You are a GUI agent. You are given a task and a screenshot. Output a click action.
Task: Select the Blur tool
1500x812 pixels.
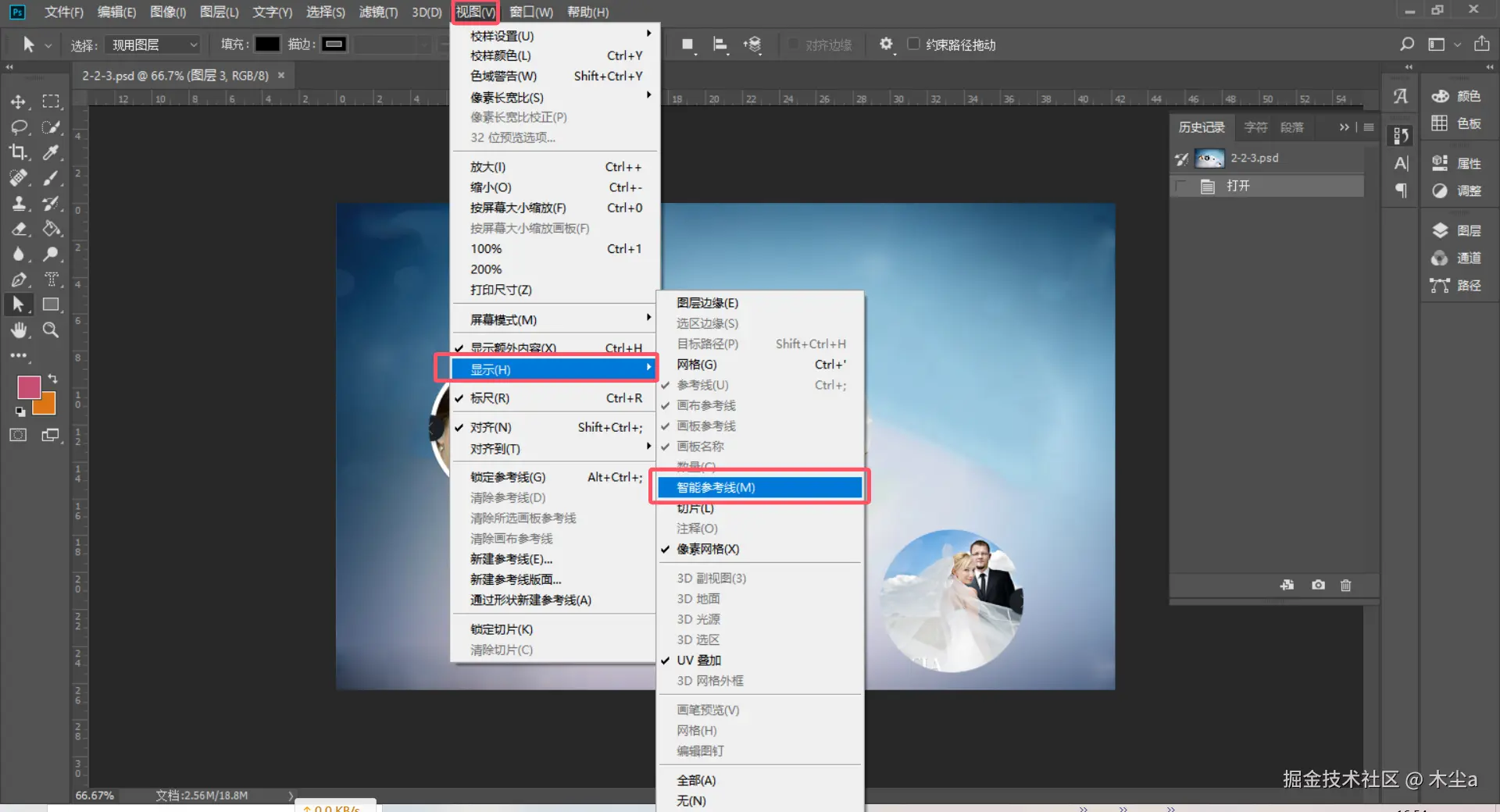coord(18,254)
